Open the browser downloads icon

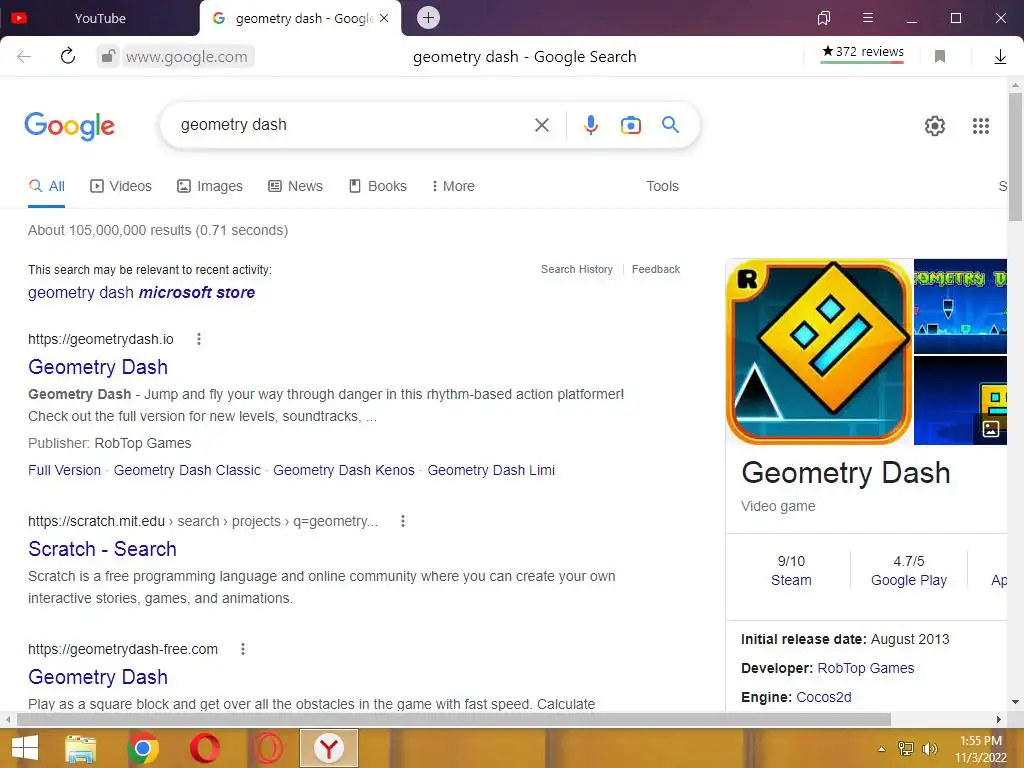point(1000,57)
